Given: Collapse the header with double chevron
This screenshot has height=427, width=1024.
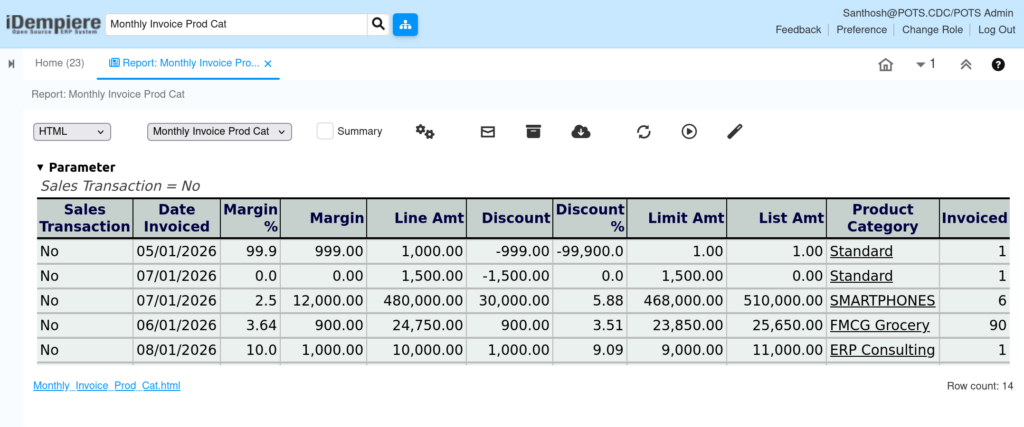Looking at the screenshot, I should click(966, 65).
